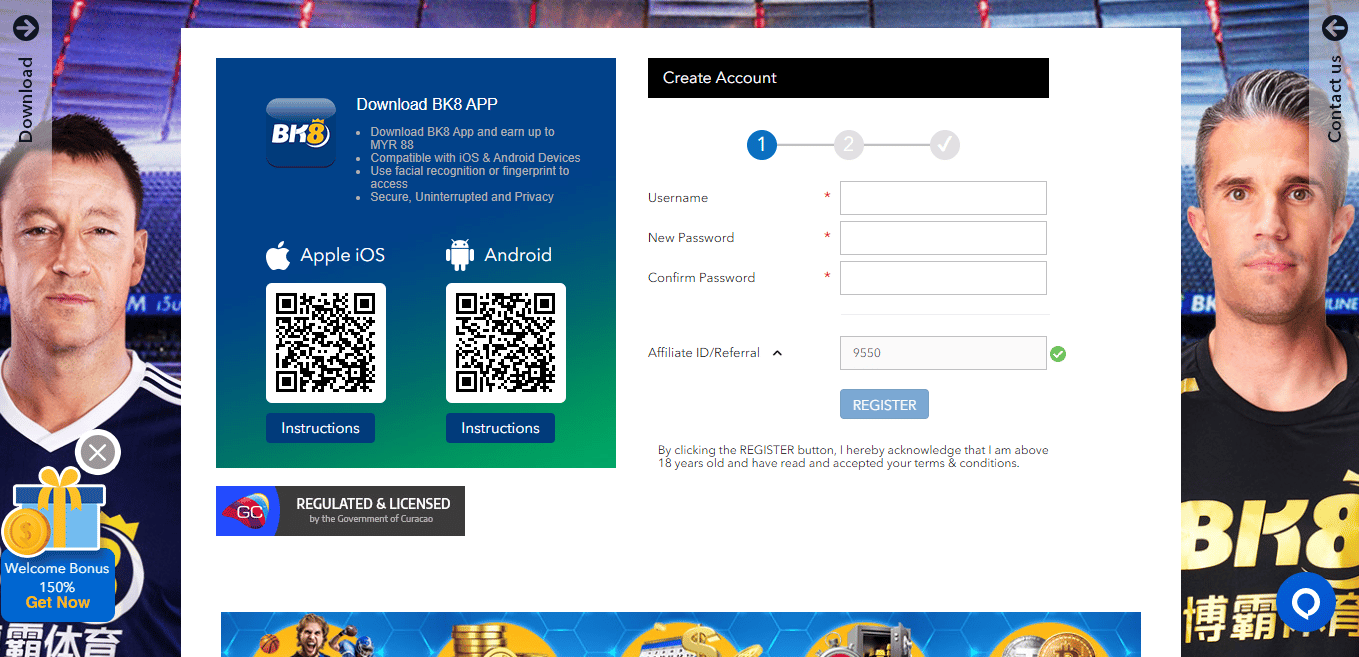
Task: Click the Download vertical label
Action: click(x=26, y=100)
